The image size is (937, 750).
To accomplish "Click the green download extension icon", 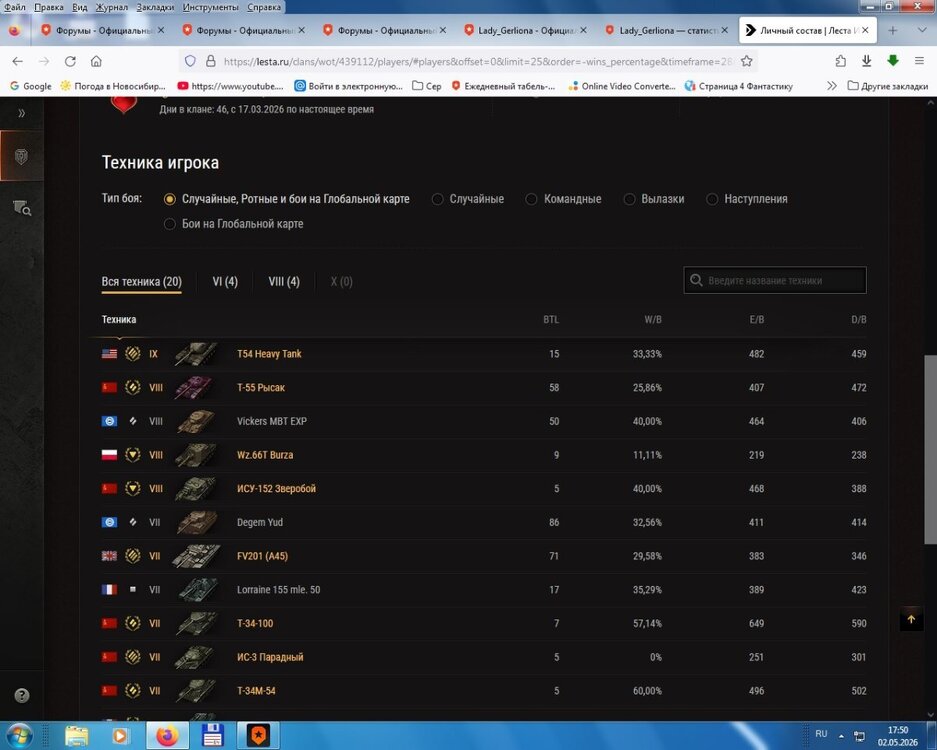I will click(893, 60).
